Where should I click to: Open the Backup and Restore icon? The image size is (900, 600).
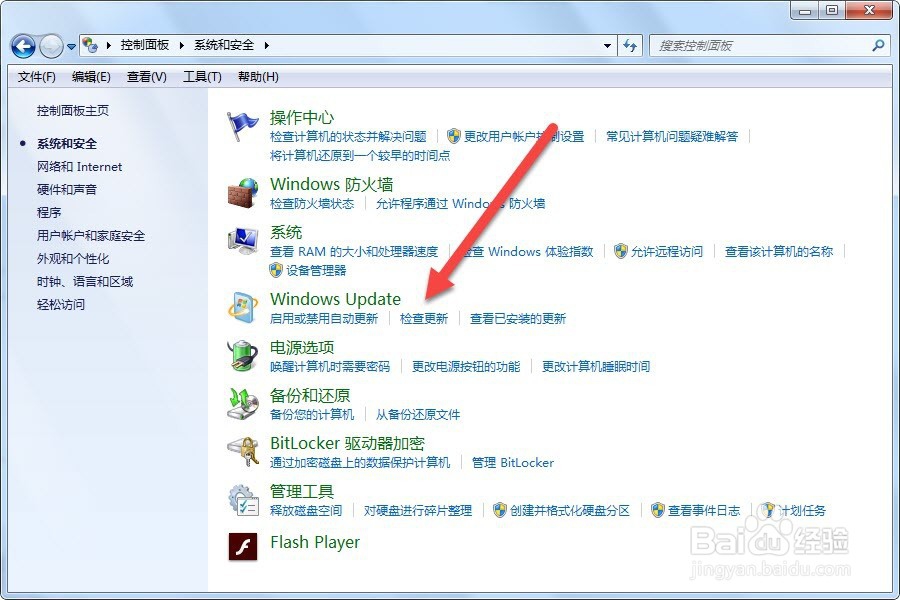point(243,404)
